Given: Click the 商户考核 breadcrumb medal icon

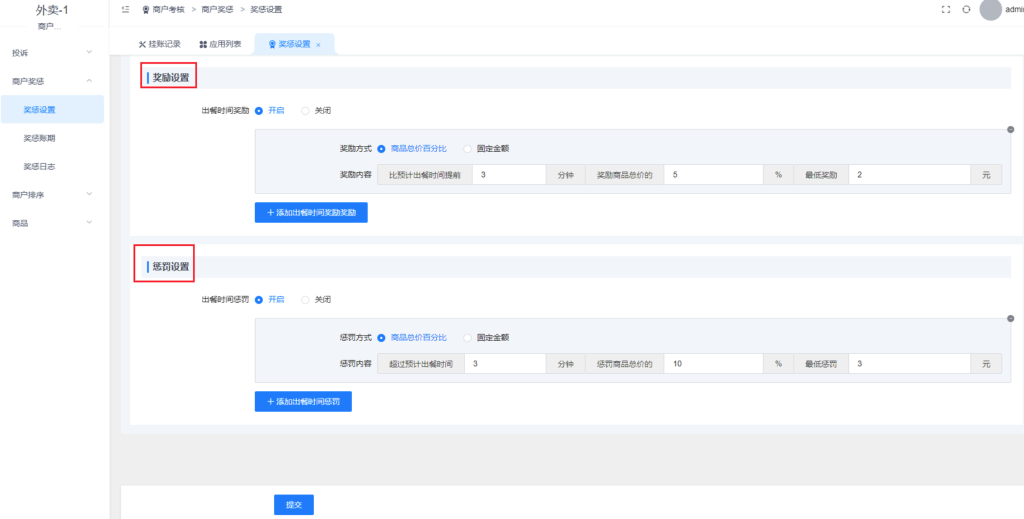Looking at the screenshot, I should click(146, 9).
